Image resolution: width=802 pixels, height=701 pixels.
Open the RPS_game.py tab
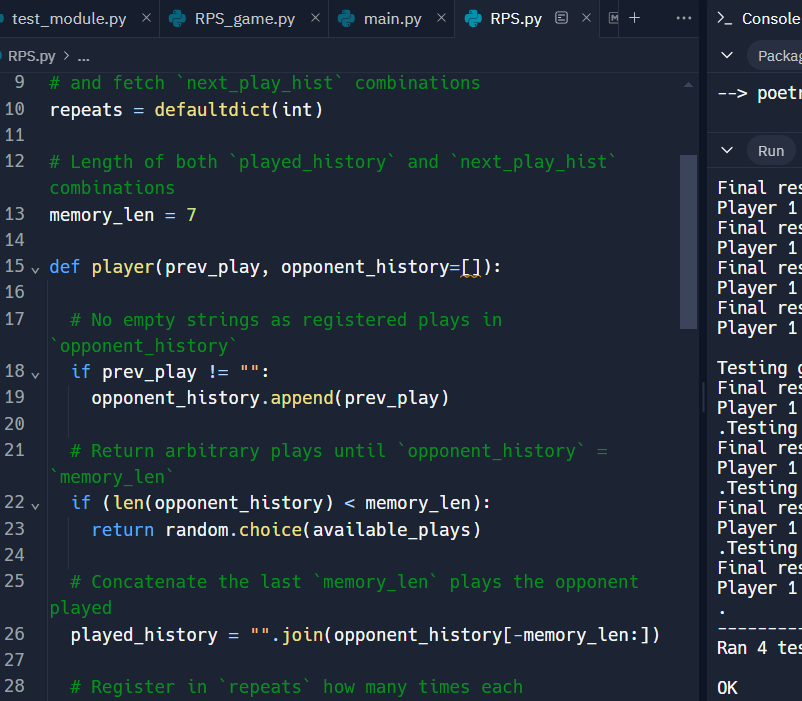click(x=244, y=19)
